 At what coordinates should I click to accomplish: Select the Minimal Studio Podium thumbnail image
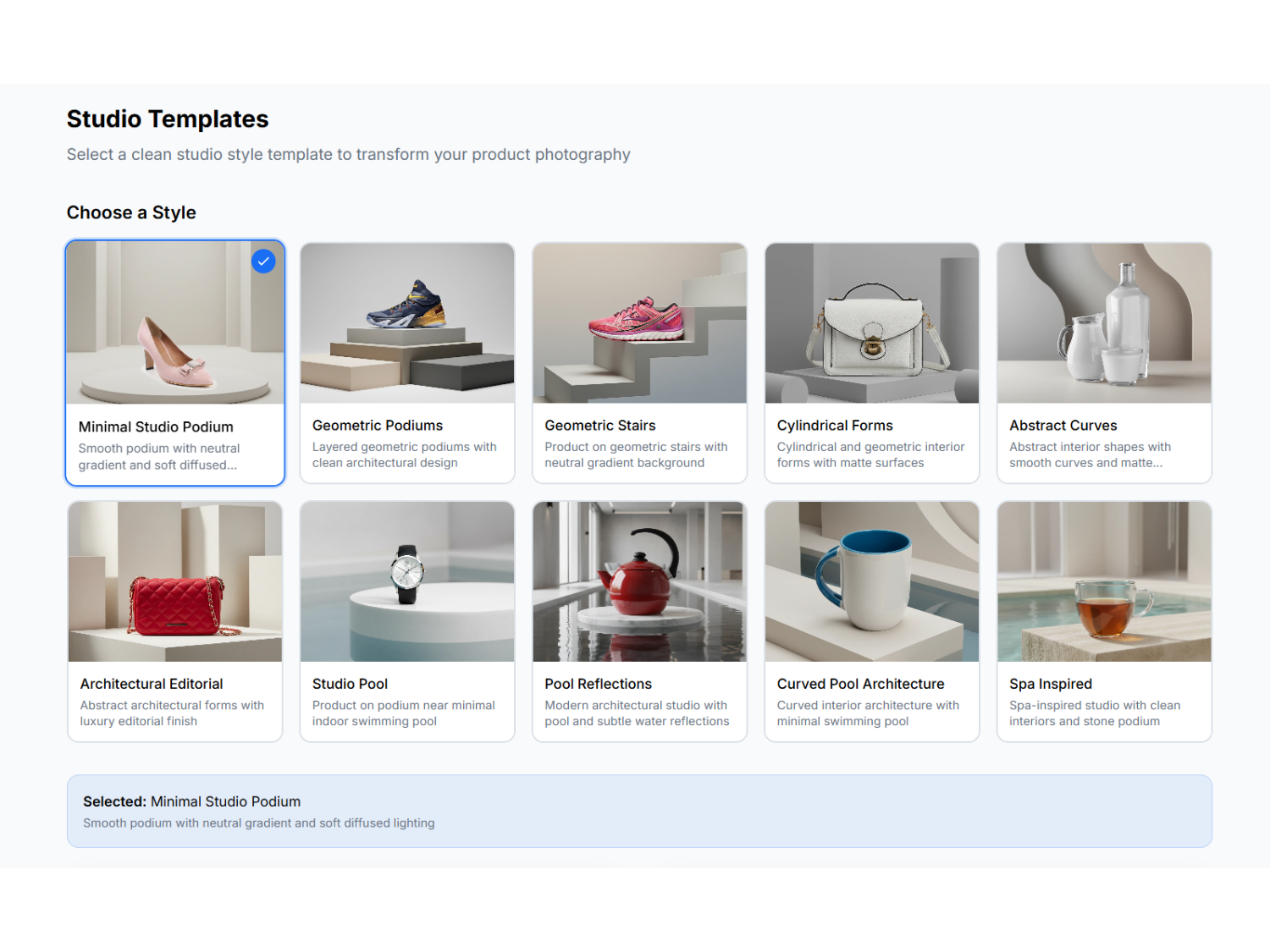(x=175, y=323)
